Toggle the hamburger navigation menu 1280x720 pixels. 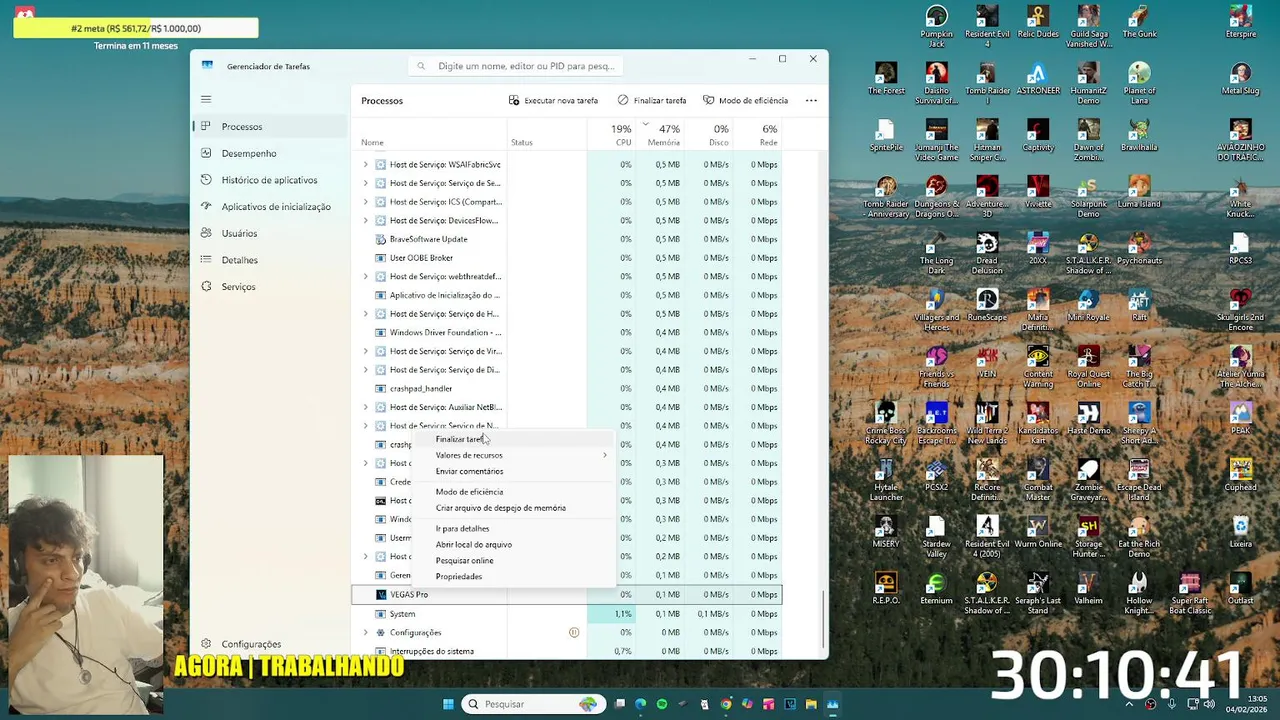click(x=206, y=99)
